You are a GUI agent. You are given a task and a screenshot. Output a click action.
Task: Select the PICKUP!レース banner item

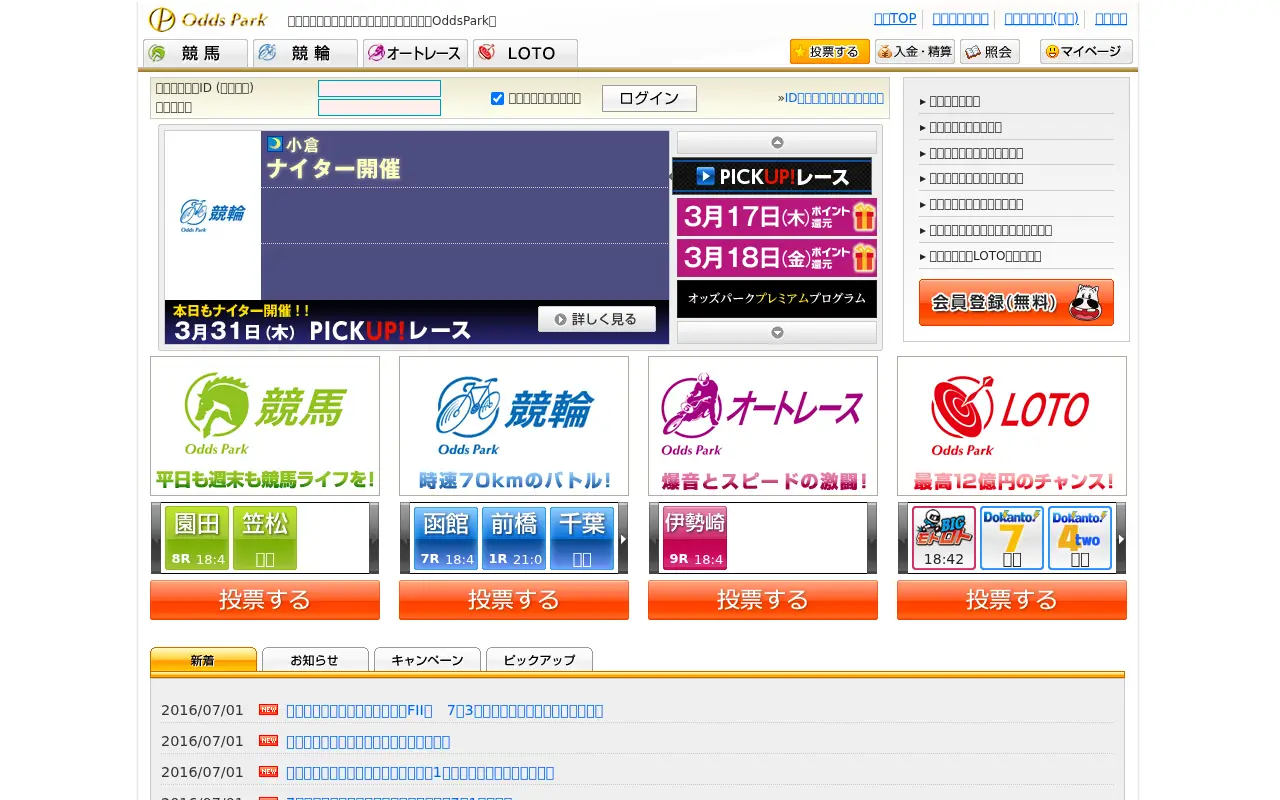772,176
